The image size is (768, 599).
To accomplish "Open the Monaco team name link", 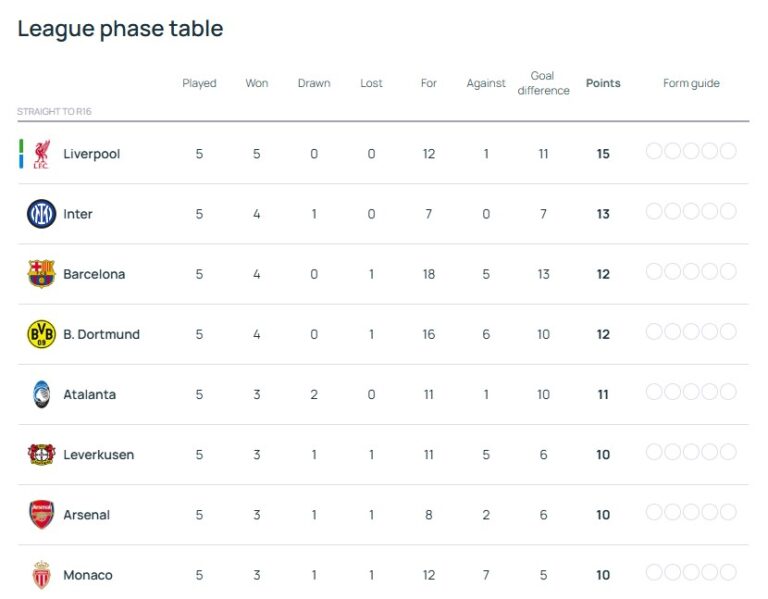I will pyautogui.click(x=88, y=575).
